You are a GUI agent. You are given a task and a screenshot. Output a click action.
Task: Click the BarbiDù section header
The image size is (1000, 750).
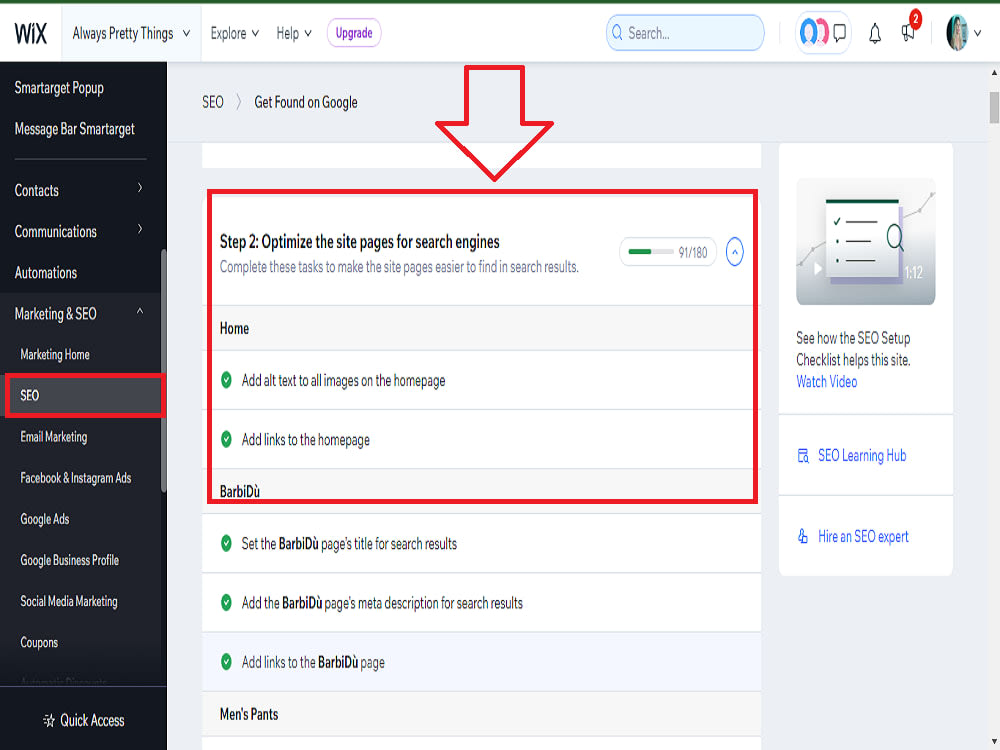click(x=482, y=491)
